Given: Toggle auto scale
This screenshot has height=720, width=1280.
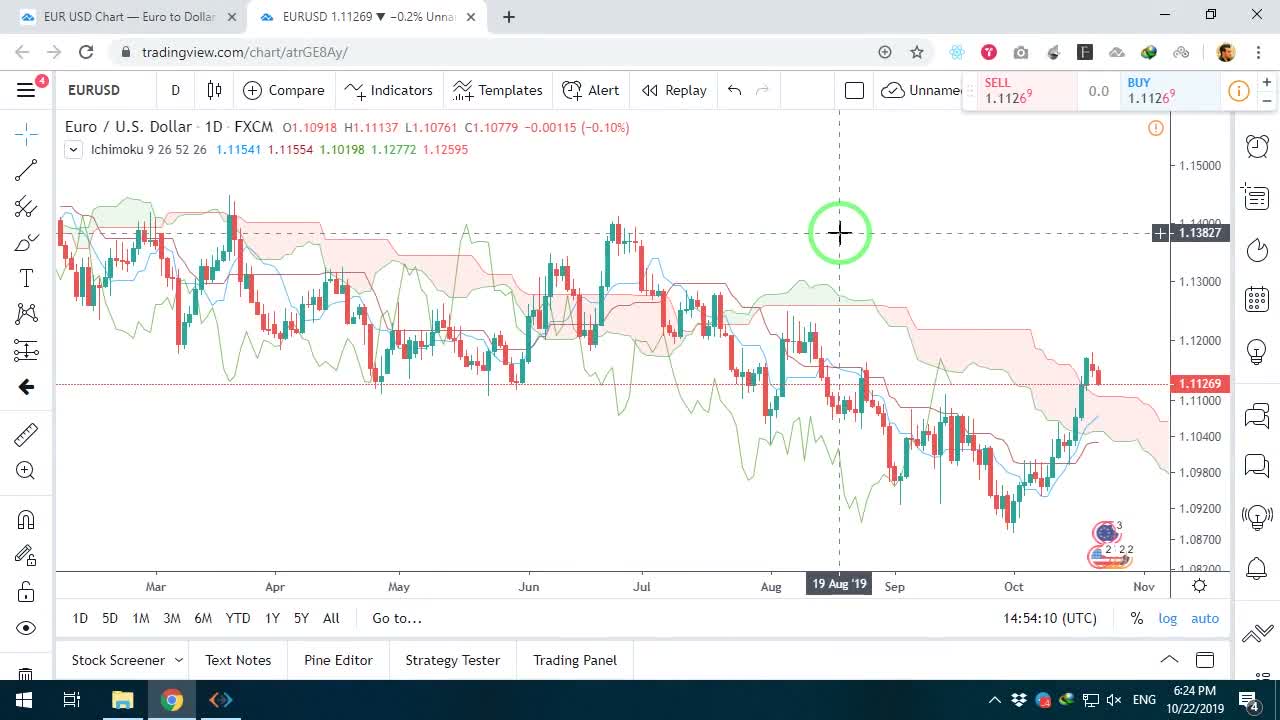Looking at the screenshot, I should pyautogui.click(x=1205, y=618).
